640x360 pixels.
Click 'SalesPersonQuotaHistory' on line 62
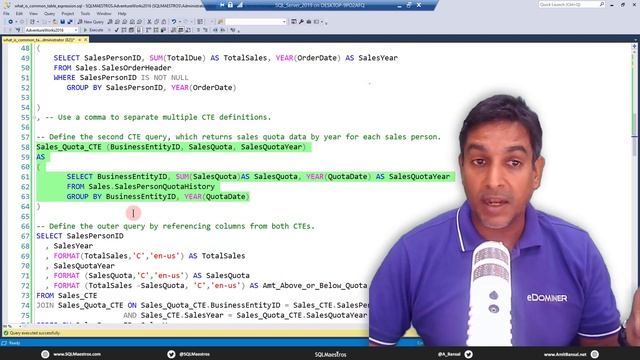point(164,187)
